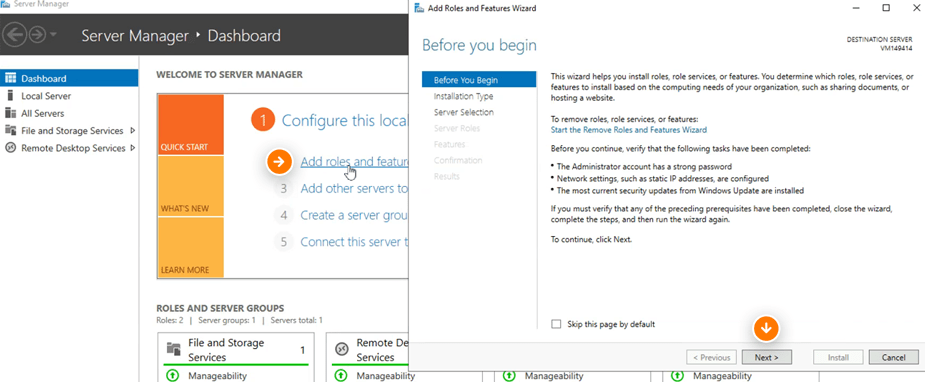The height and width of the screenshot is (382, 925).
Task: Click the Cancel button in wizard
Action: pyautogui.click(x=893, y=357)
